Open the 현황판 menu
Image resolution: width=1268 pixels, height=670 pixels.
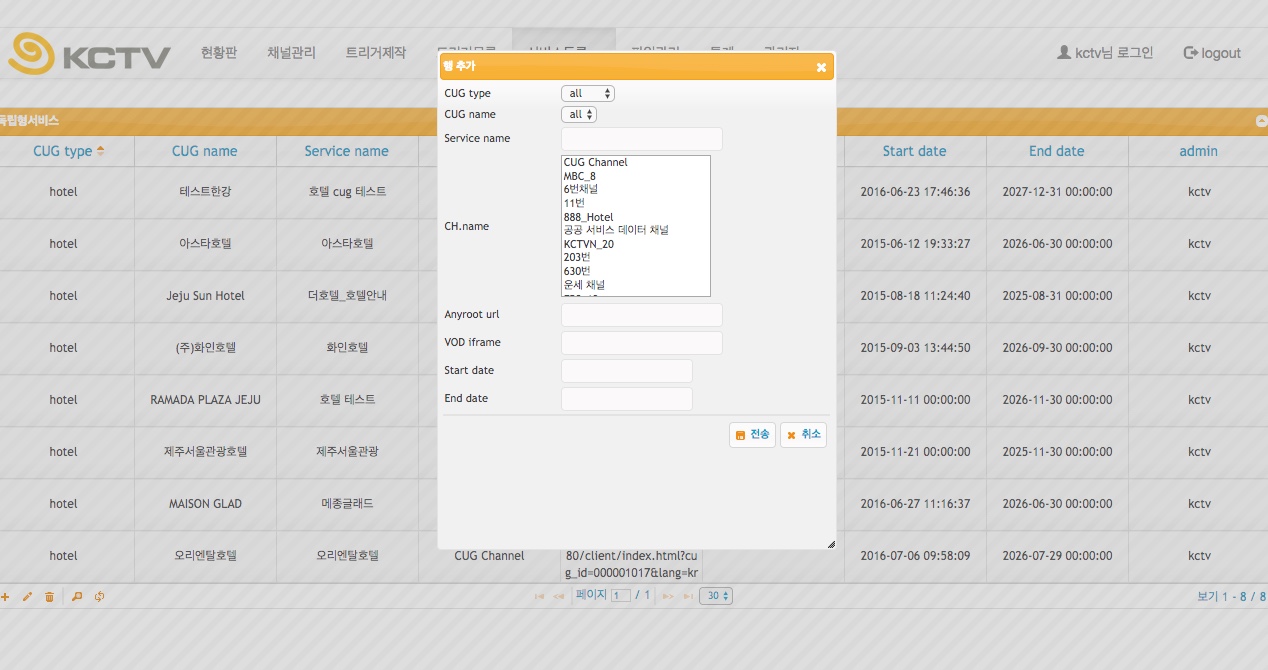[x=219, y=53]
